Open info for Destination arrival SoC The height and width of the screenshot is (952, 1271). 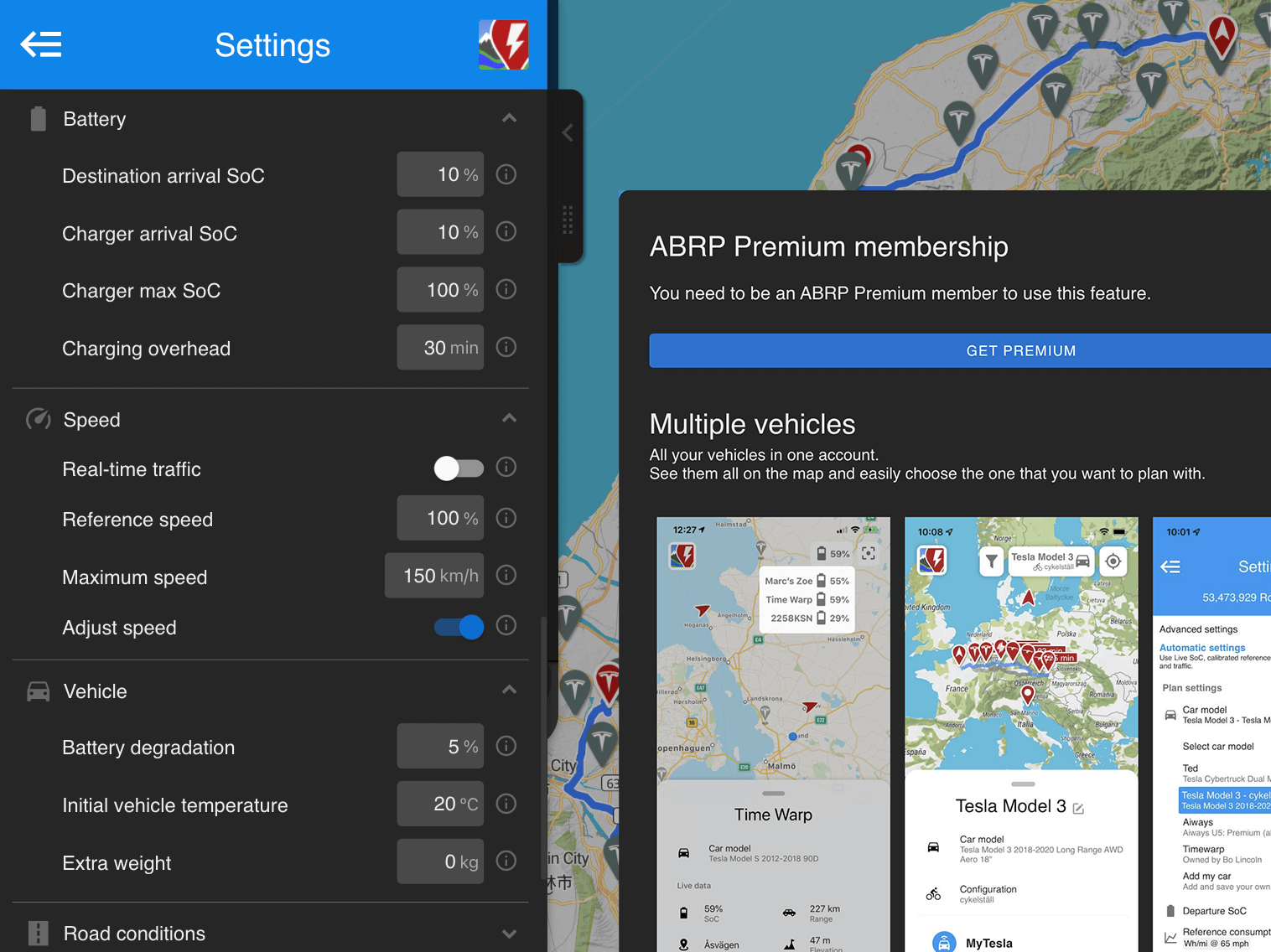(x=506, y=174)
